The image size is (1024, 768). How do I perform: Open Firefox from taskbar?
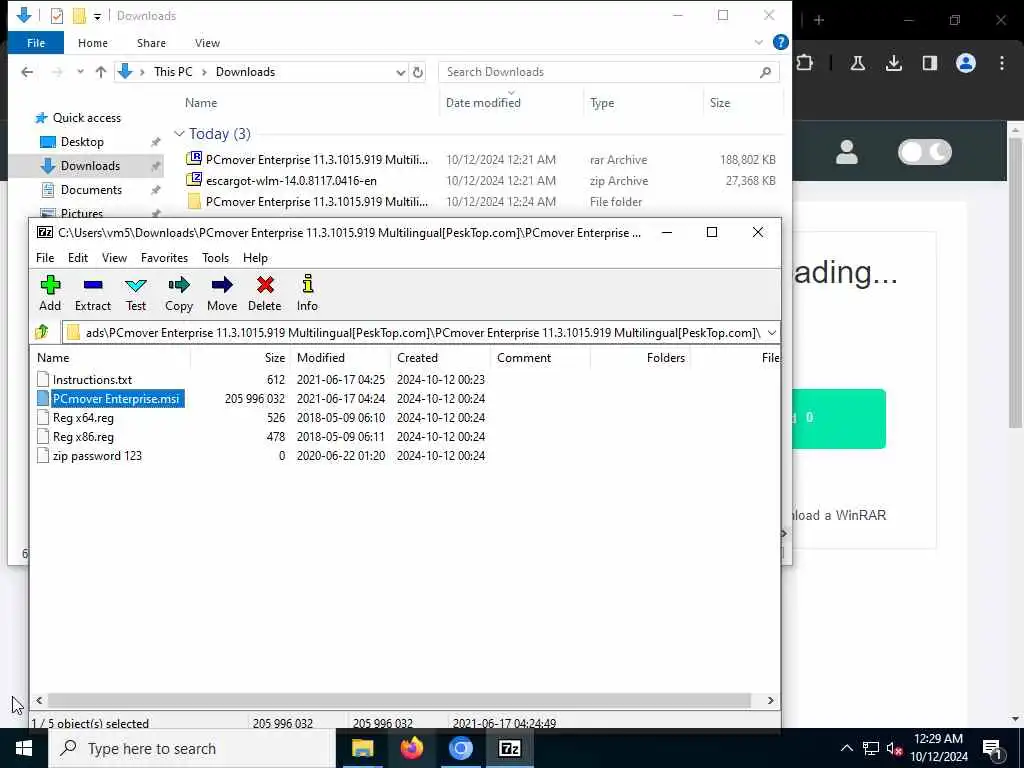411,748
